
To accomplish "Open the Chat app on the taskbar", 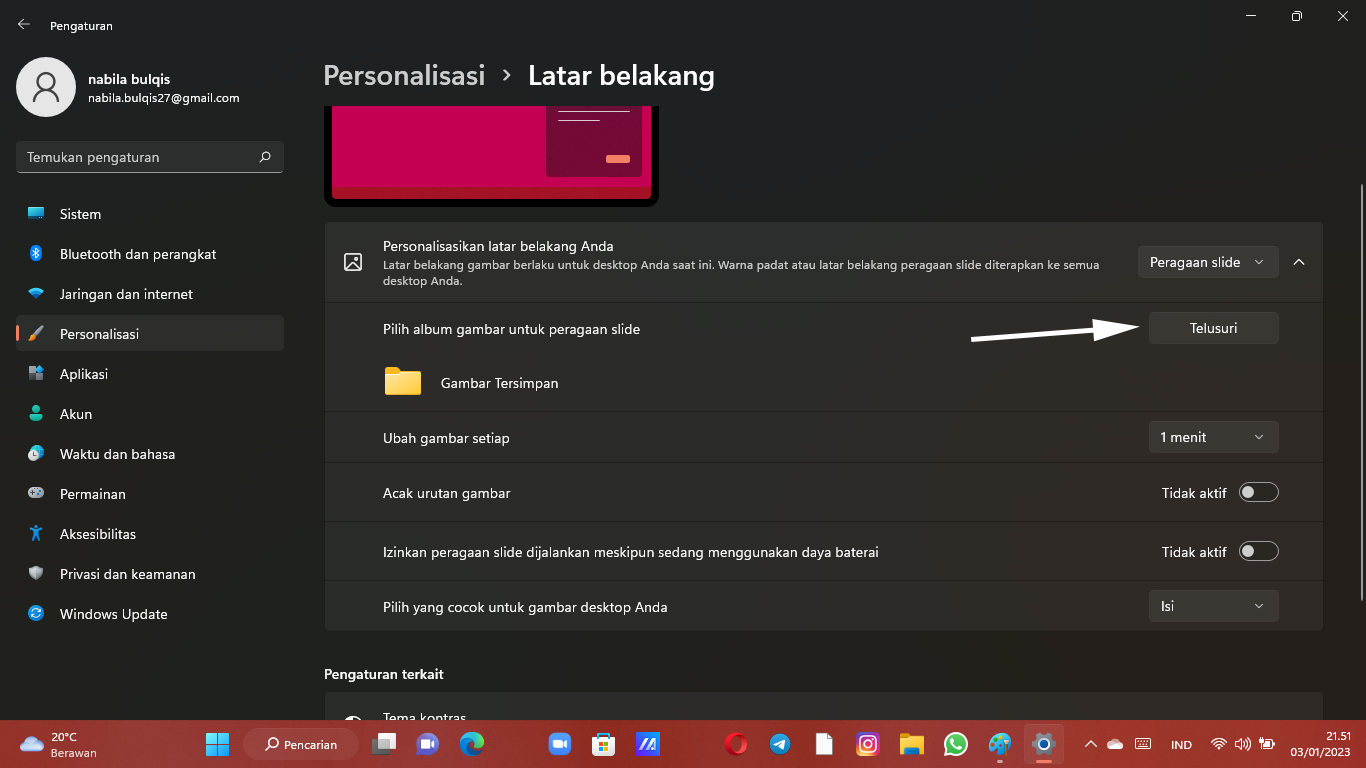I will tap(428, 744).
